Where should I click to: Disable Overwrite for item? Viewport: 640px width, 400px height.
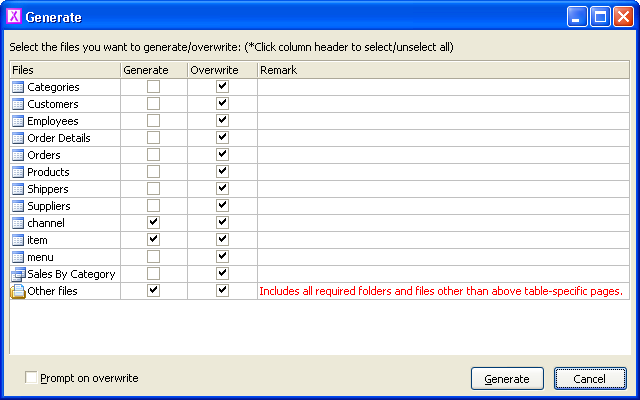(x=222, y=240)
